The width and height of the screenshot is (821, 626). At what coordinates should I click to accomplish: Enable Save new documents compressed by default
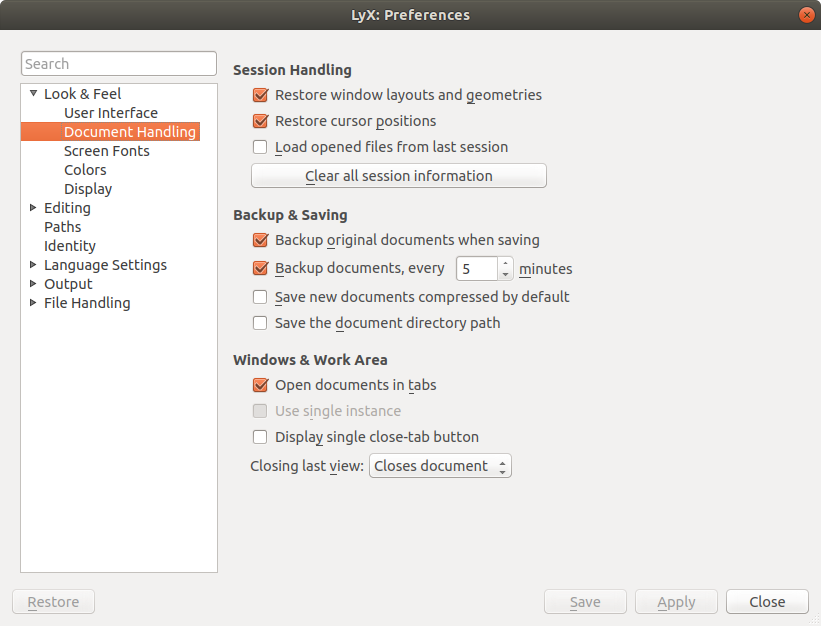pos(260,297)
